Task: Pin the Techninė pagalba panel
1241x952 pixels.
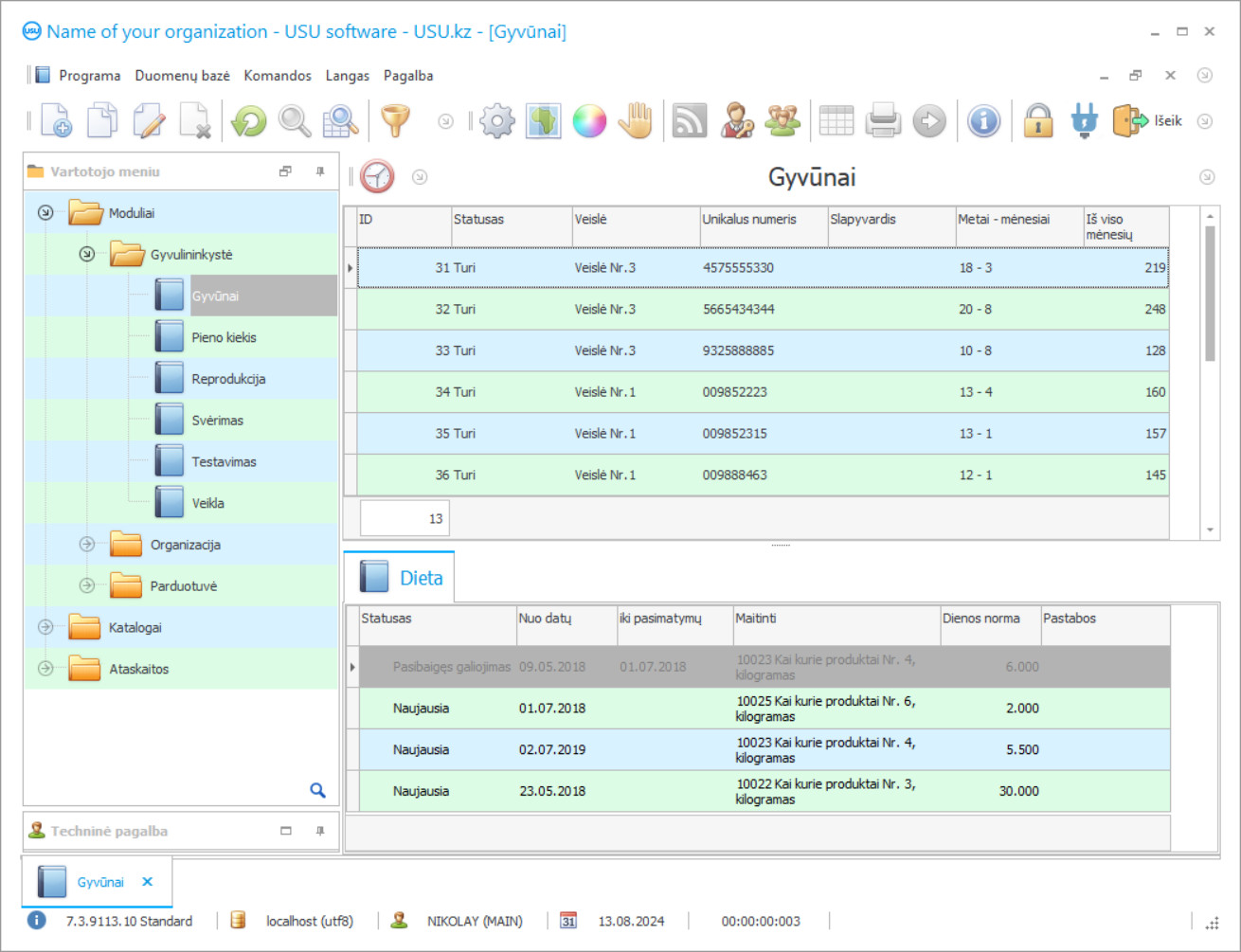Action: click(320, 831)
